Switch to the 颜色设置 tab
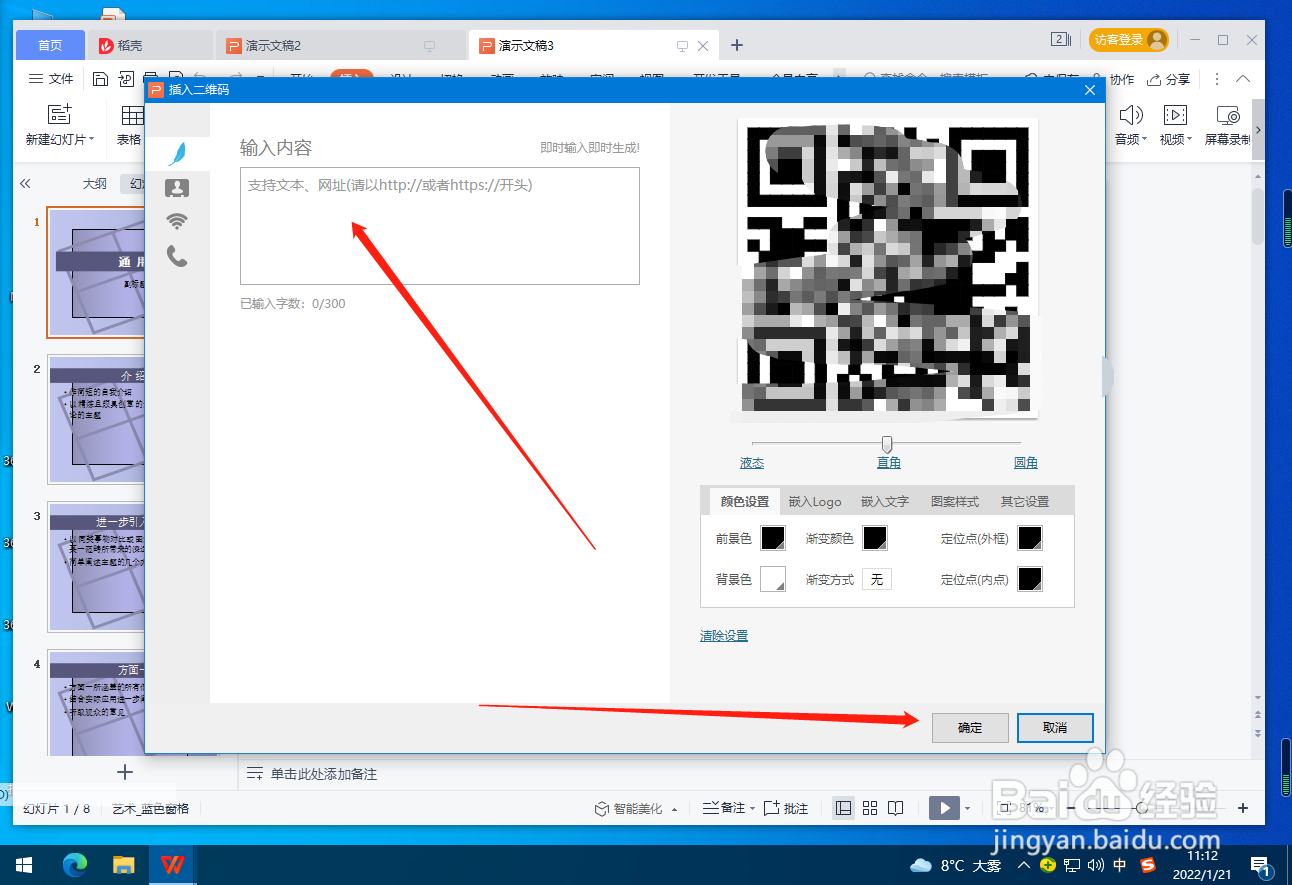 tap(744, 501)
